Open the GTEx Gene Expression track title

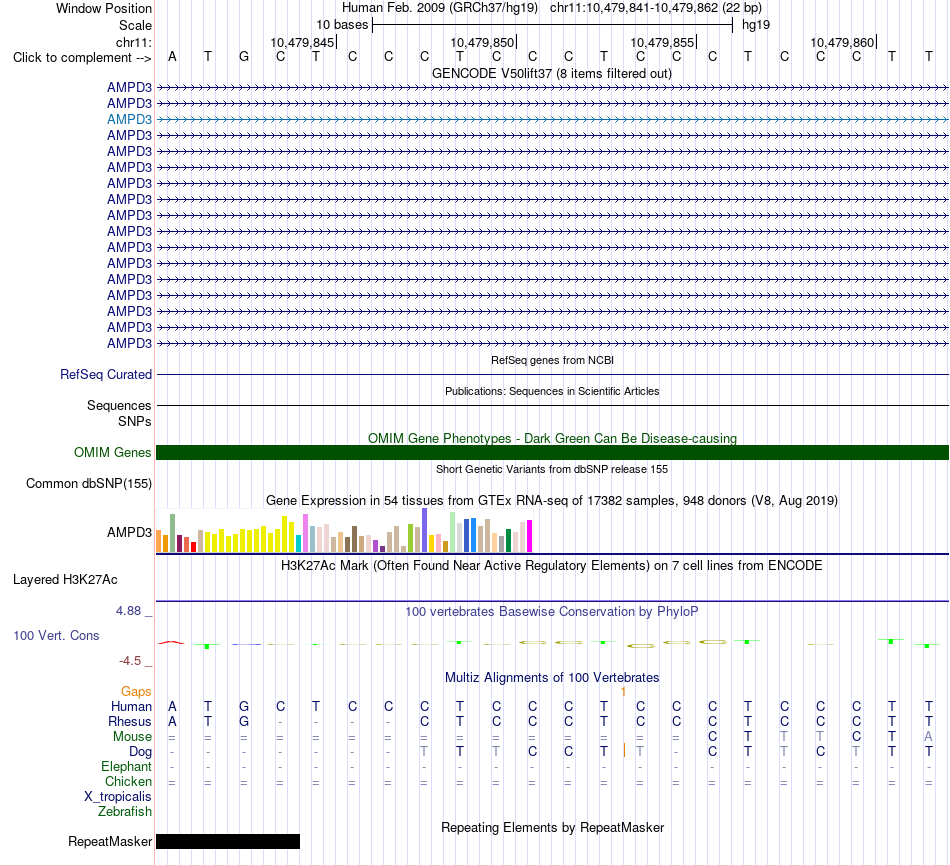(x=552, y=501)
